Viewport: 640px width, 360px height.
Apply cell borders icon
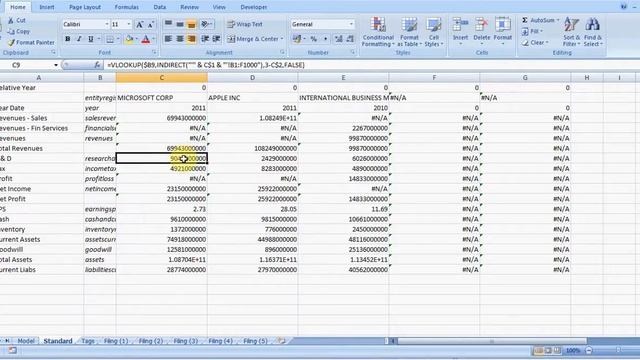pos(110,39)
